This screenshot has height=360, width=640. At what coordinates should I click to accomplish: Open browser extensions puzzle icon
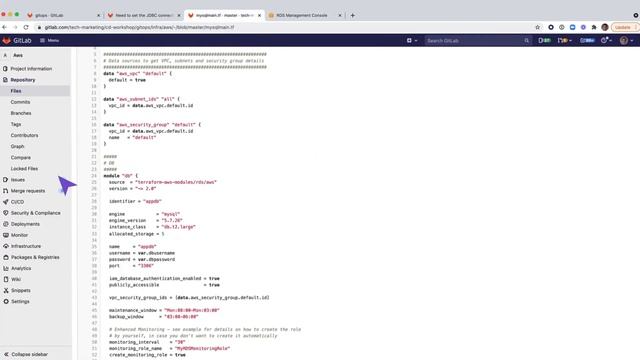594,27
